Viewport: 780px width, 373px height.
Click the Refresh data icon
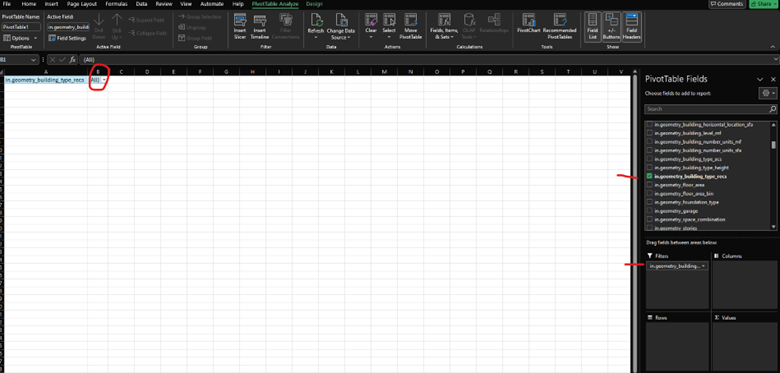tap(316, 20)
